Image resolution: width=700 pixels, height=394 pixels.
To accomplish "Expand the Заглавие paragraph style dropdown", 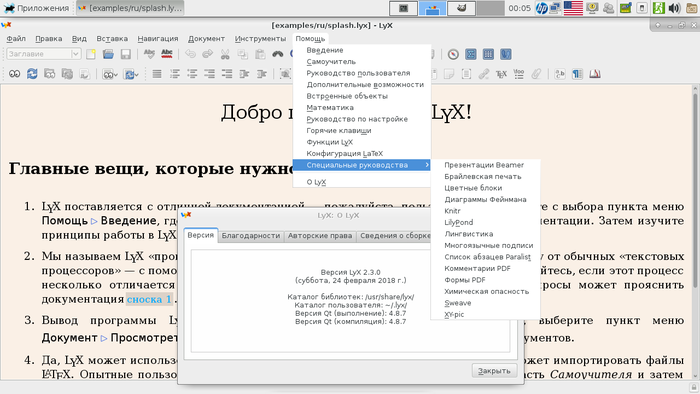I will tap(75, 54).
